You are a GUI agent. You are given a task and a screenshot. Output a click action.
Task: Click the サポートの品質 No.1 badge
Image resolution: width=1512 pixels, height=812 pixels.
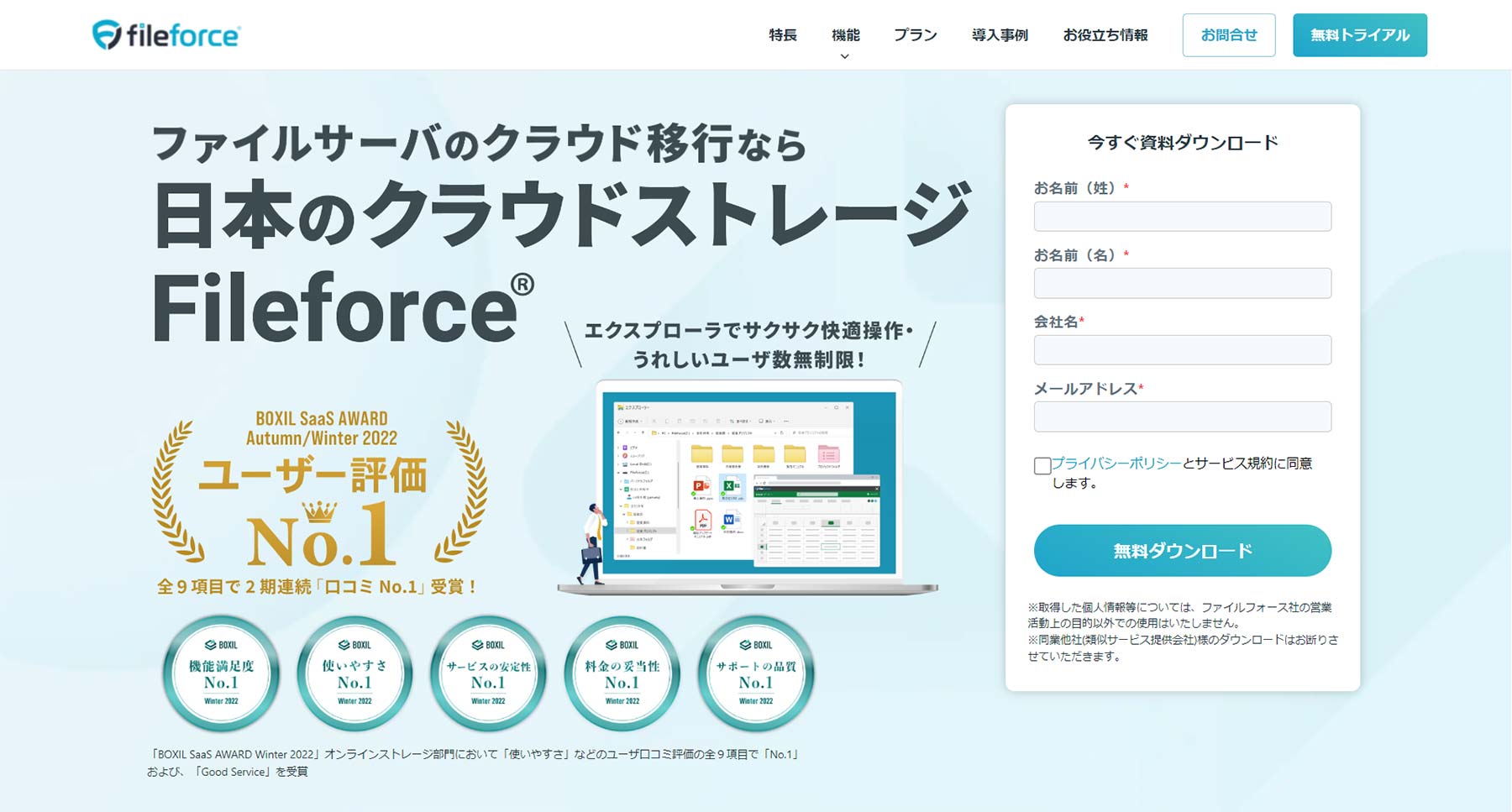(756, 674)
